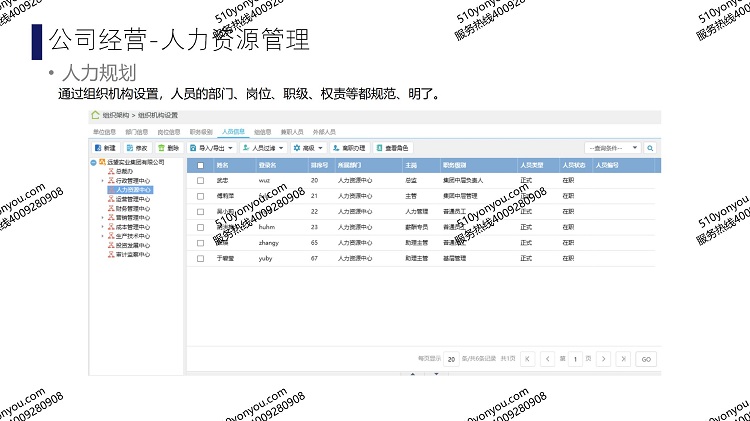Open the 导入/导出 dropdown

[x=210, y=147]
